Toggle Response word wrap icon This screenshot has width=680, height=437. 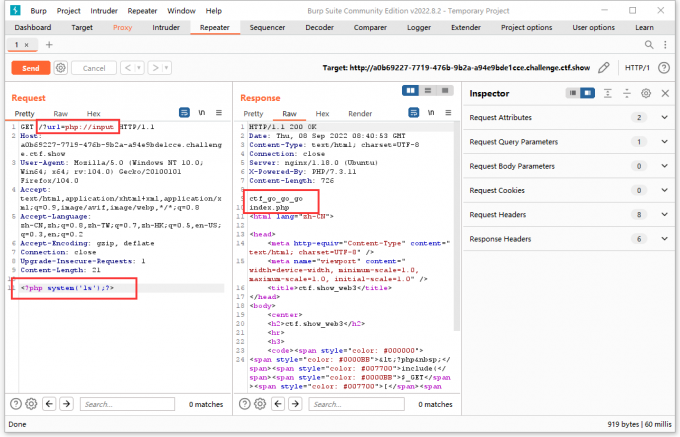click(414, 113)
